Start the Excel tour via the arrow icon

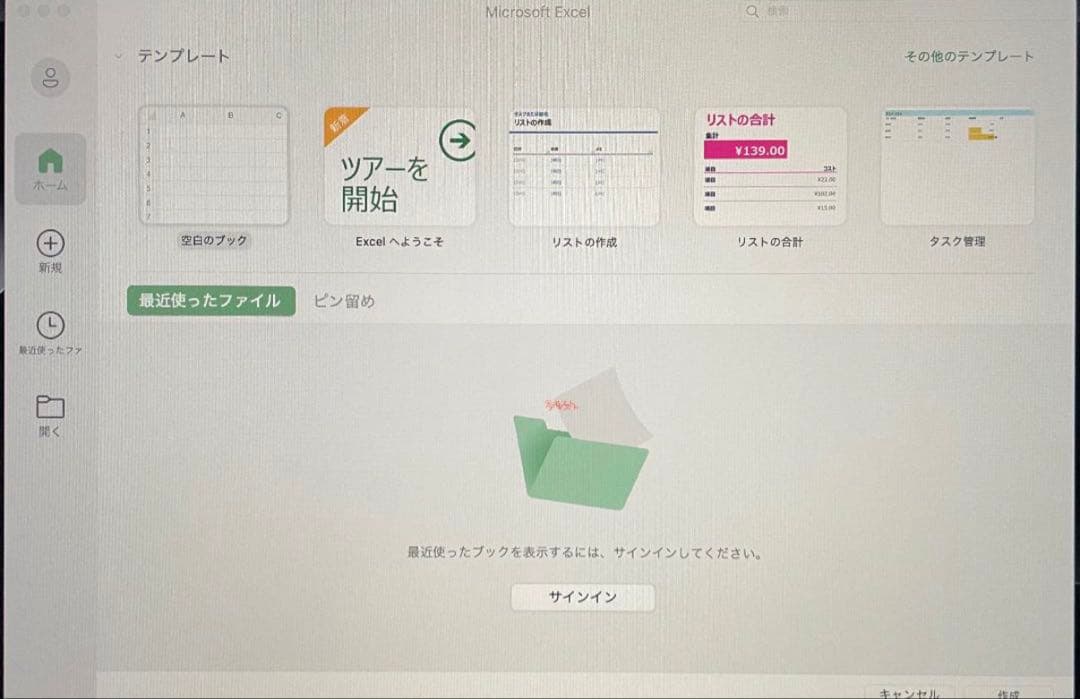459,142
